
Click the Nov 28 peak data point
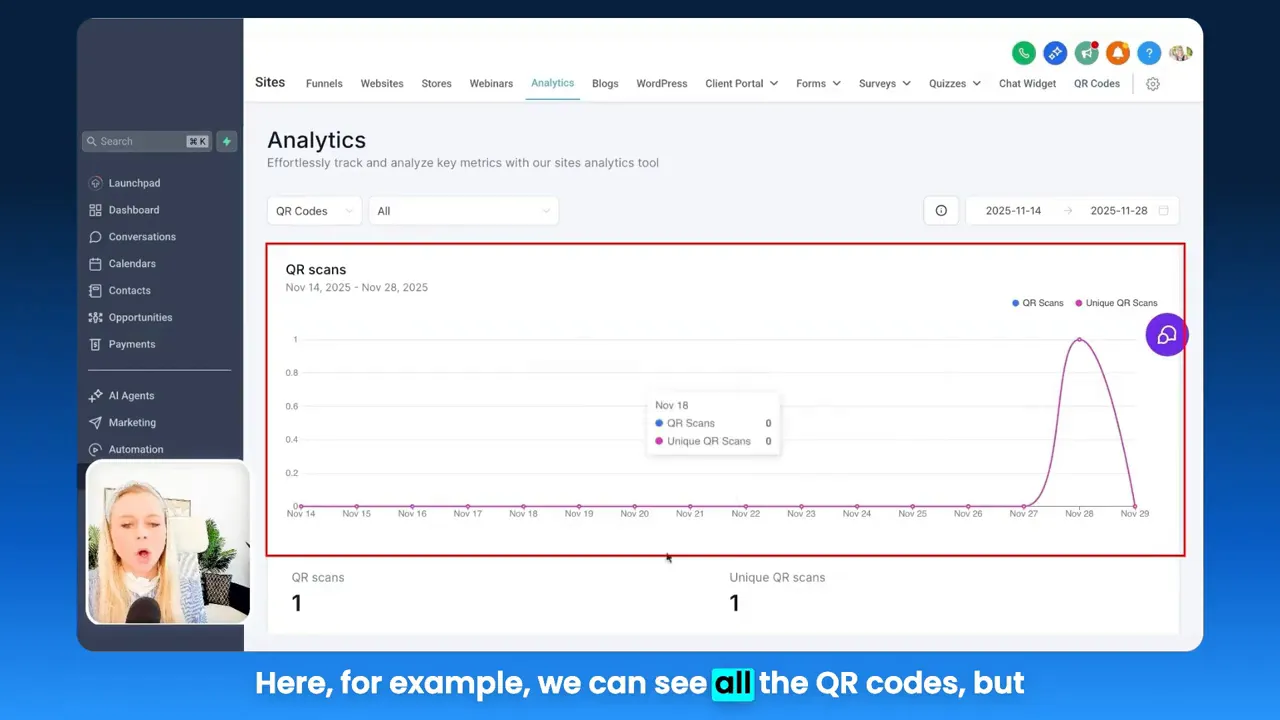pos(1079,340)
